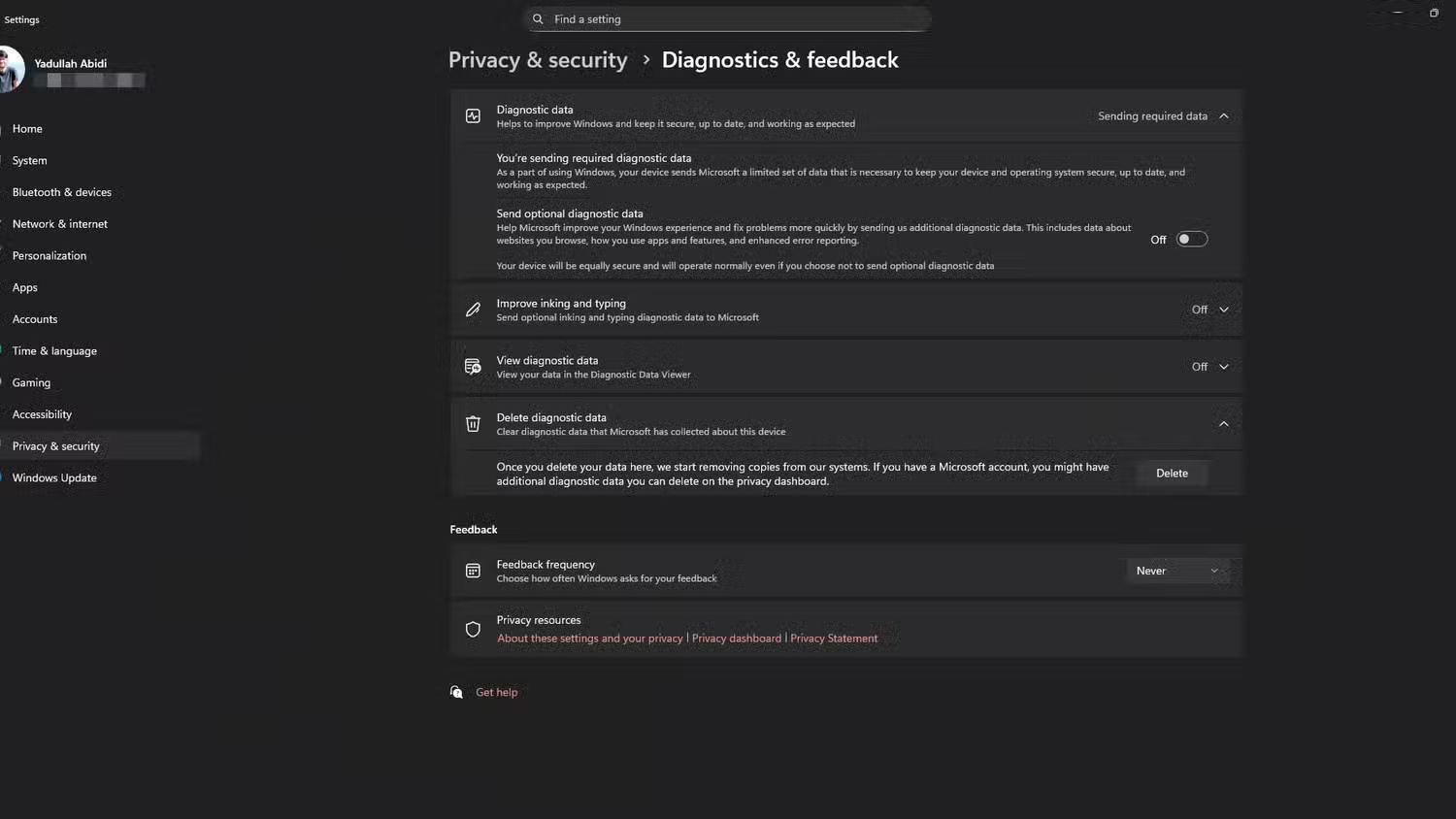Click the Delete diagnostic data trash icon
The width and height of the screenshot is (1456, 819).
tap(473, 423)
